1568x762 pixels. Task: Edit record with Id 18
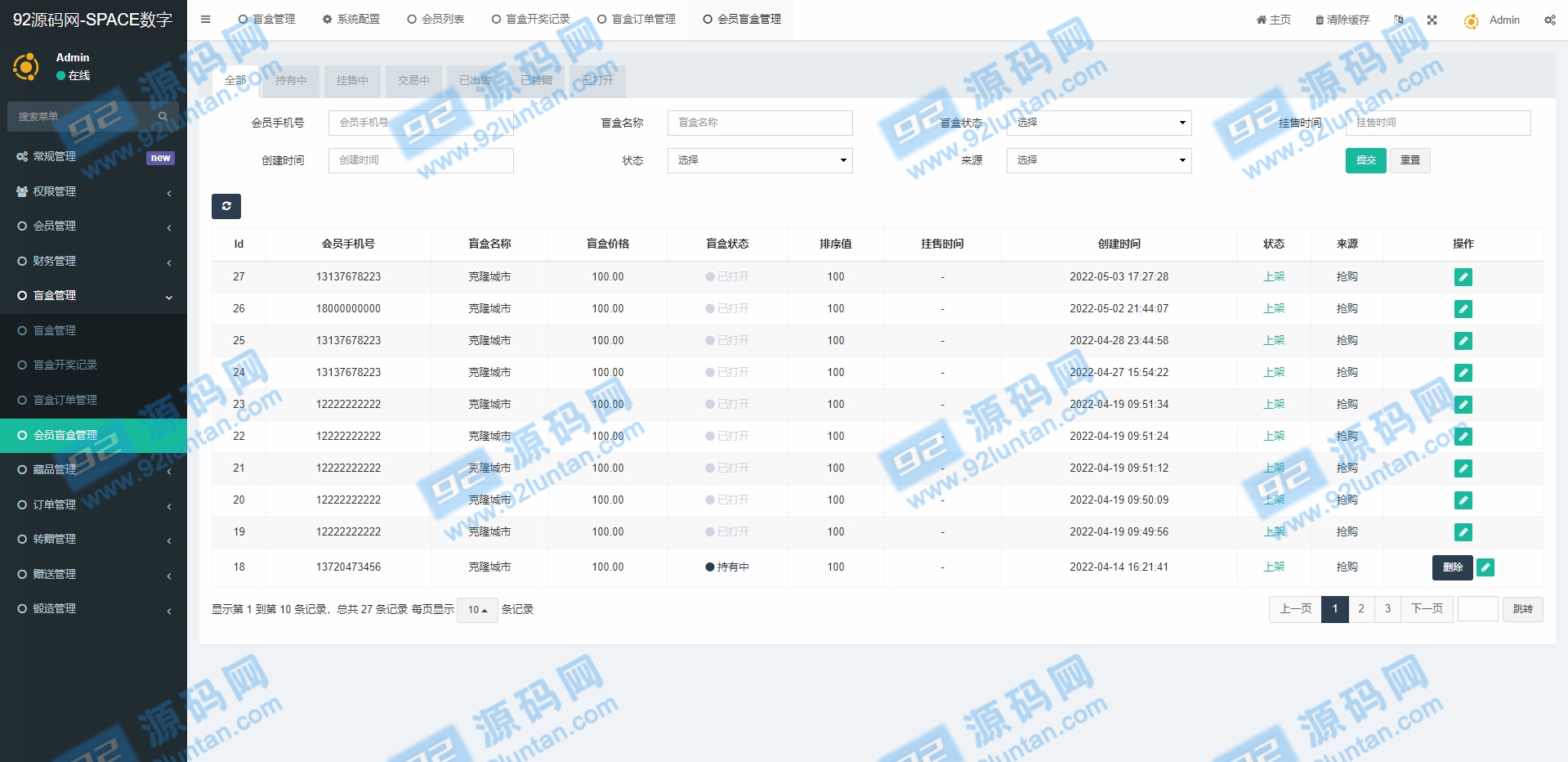[x=1485, y=567]
